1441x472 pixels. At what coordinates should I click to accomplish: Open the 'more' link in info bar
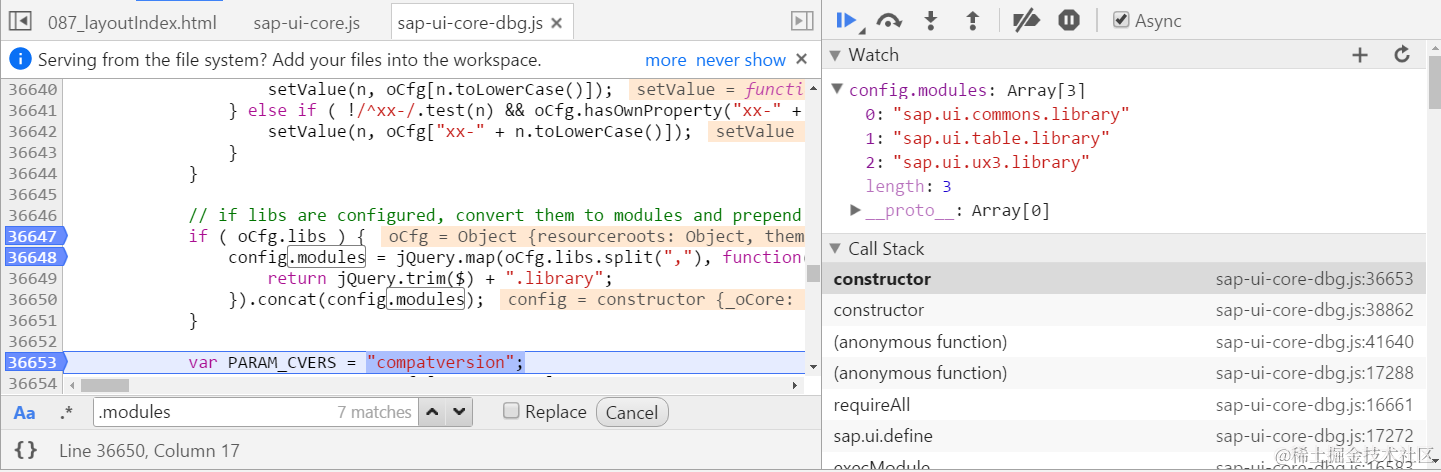pos(666,60)
